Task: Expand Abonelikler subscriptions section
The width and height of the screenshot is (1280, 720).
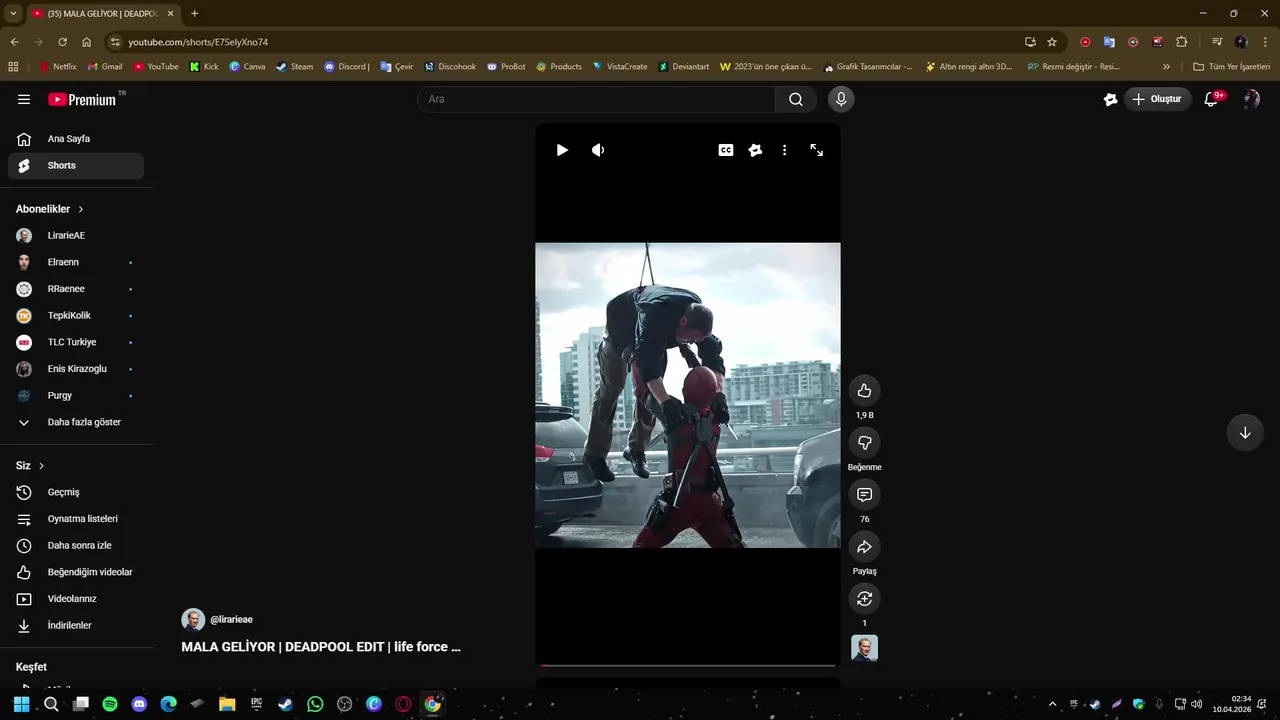Action: (50, 209)
